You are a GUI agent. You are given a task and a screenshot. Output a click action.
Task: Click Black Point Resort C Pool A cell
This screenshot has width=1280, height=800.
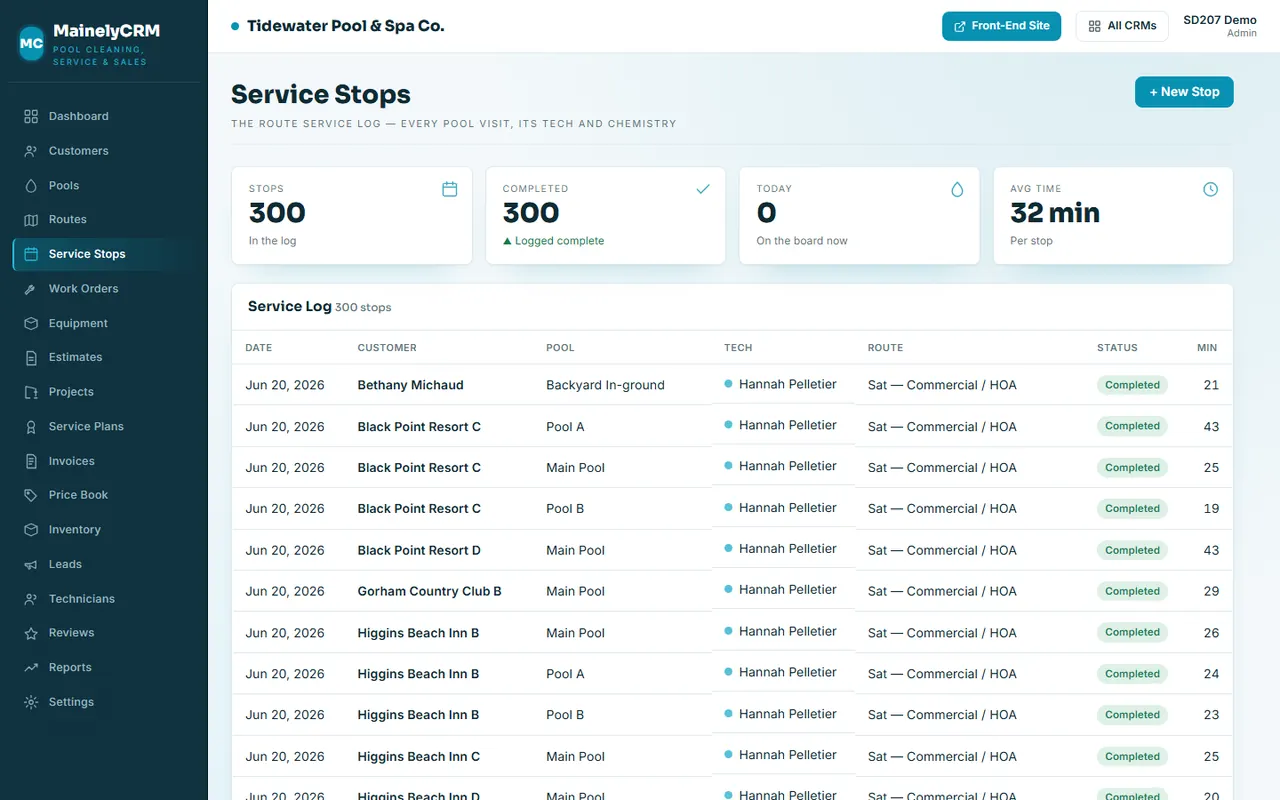[x=565, y=426]
